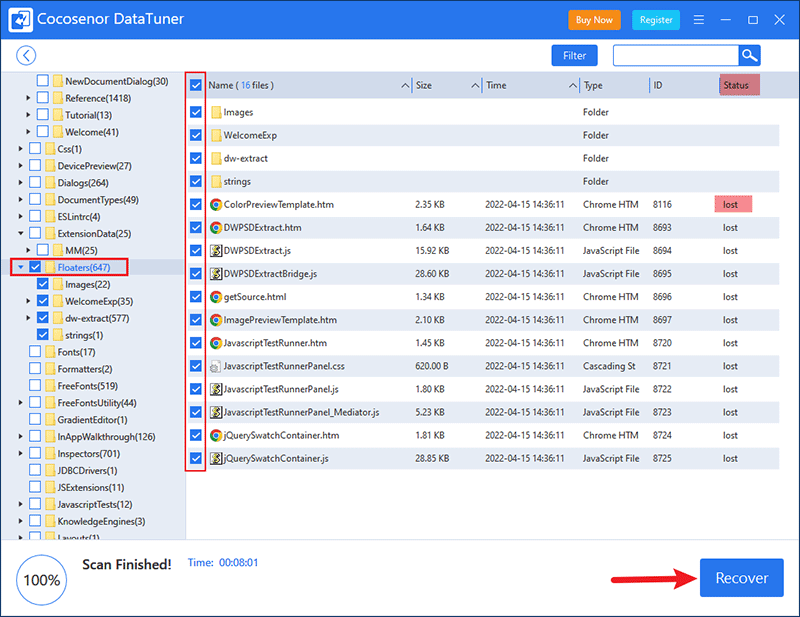Click folder icon of WelcomeExp row in file list
This screenshot has width=800, height=617.
click(216, 135)
